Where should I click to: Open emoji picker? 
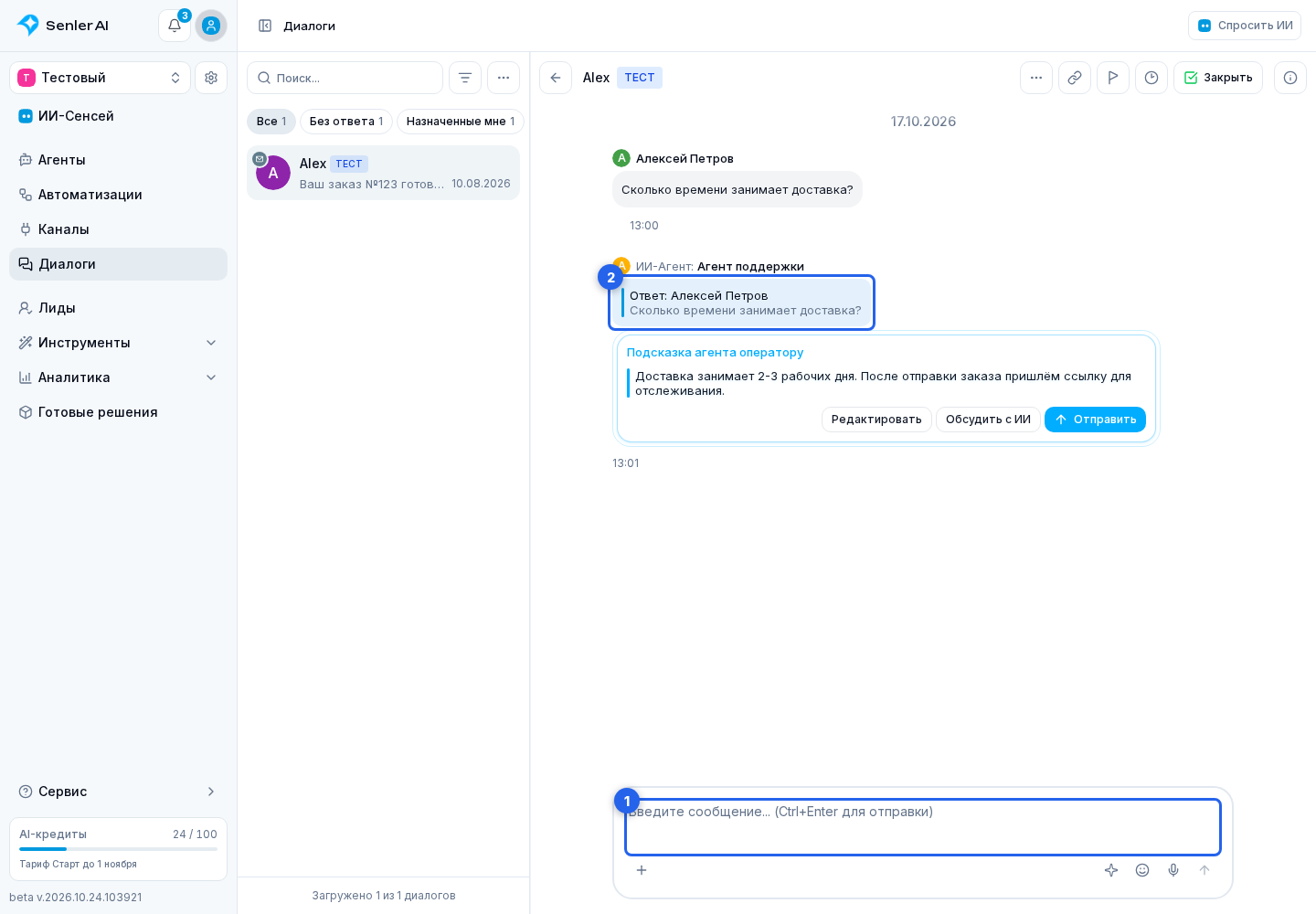tap(1142, 870)
